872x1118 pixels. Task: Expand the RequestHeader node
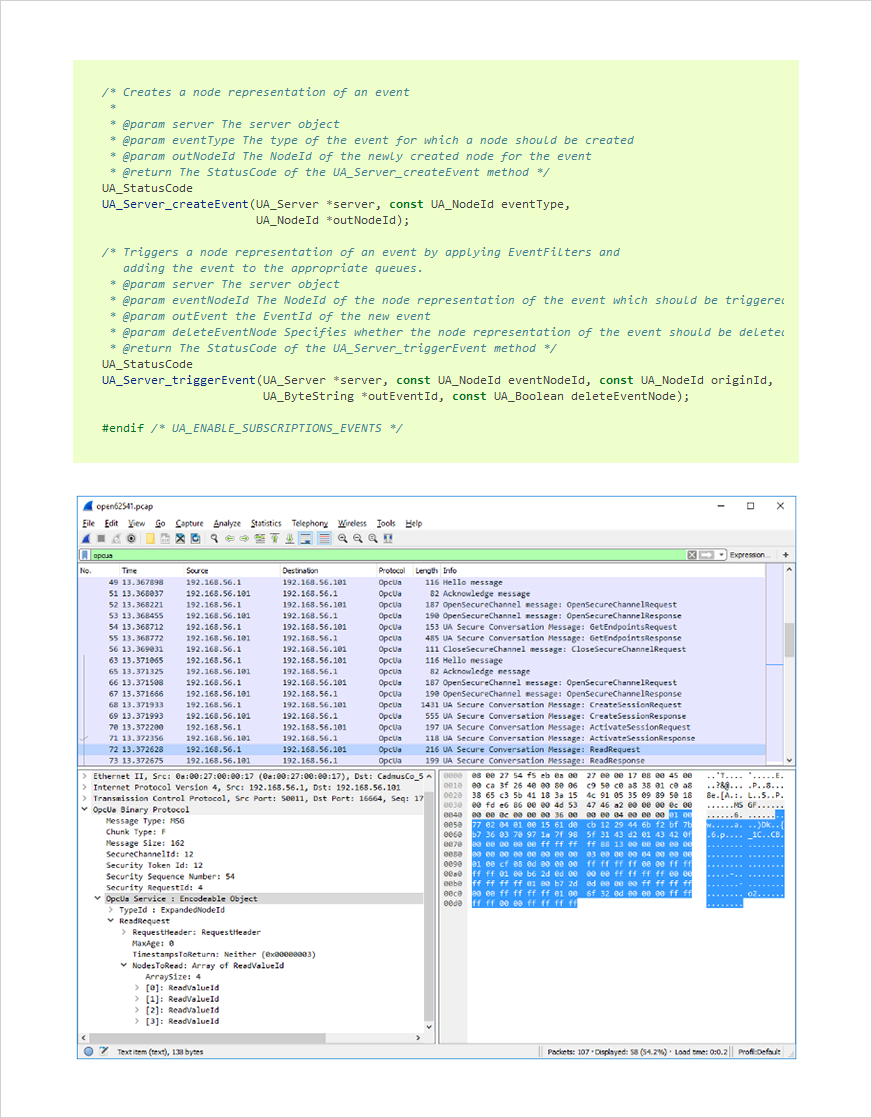coord(124,932)
